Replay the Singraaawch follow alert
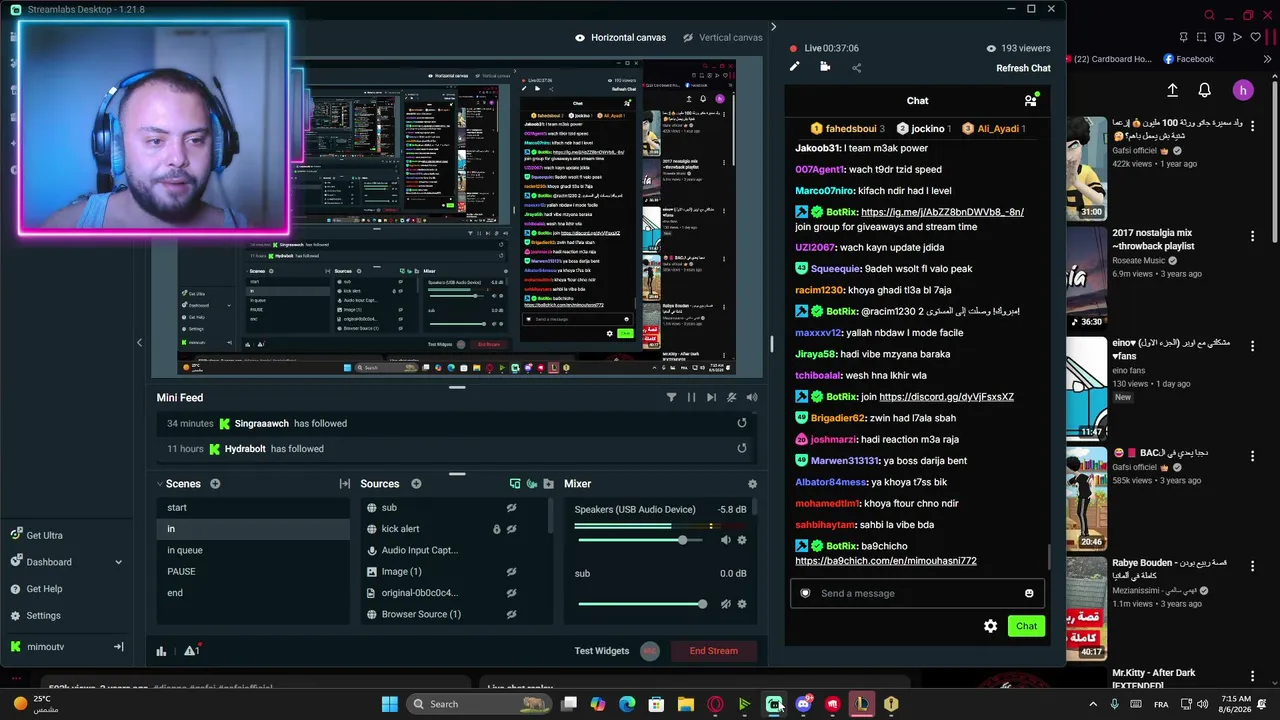This screenshot has width=1280, height=720. pyautogui.click(x=742, y=423)
